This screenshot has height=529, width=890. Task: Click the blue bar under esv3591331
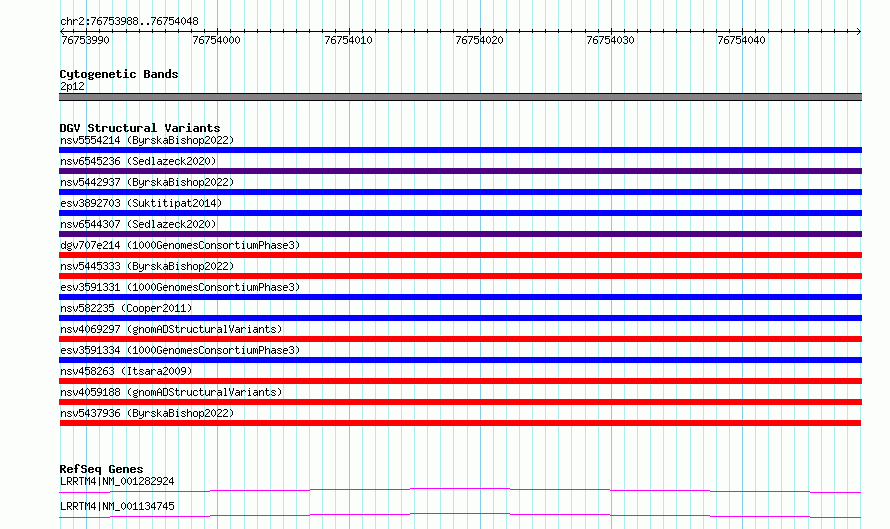[460, 297]
